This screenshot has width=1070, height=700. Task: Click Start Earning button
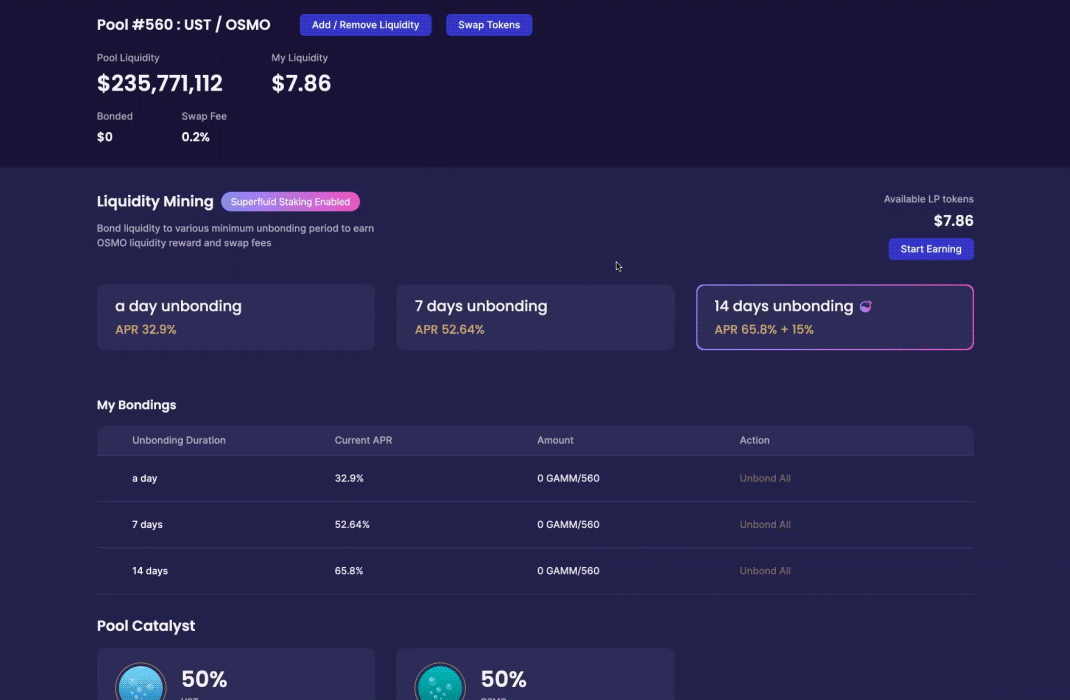click(931, 249)
